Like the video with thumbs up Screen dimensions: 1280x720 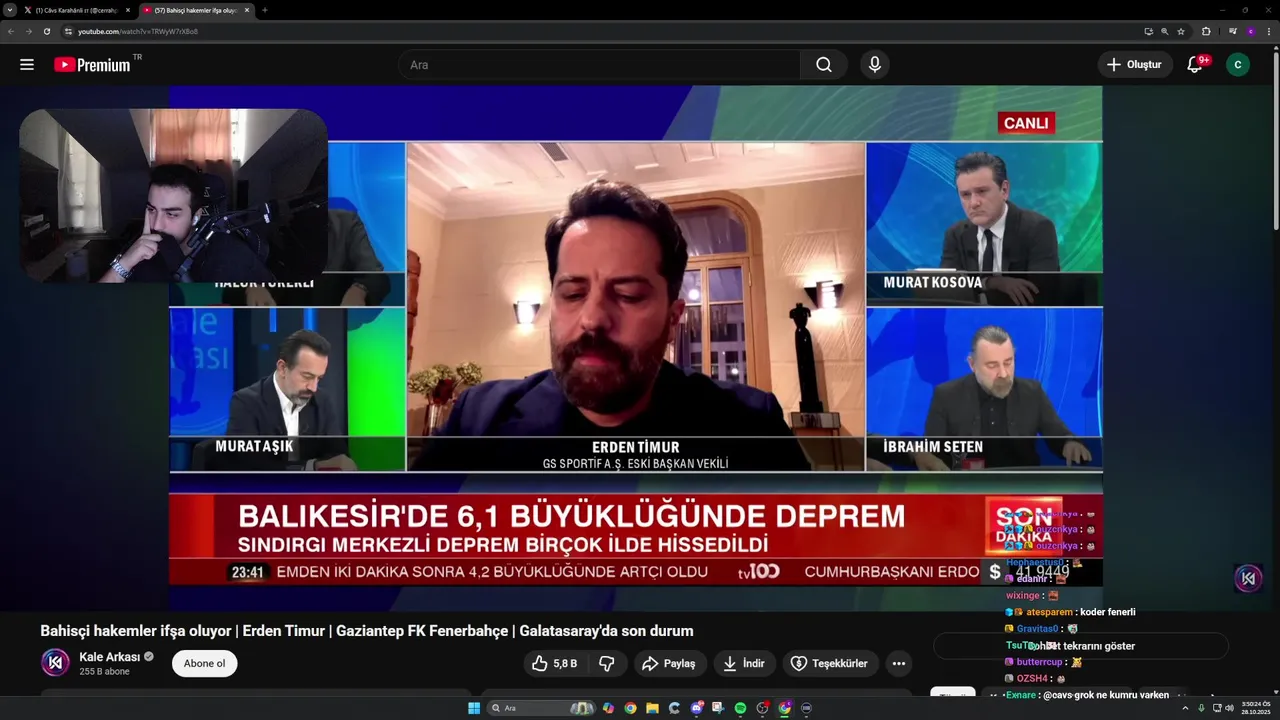(x=554, y=663)
